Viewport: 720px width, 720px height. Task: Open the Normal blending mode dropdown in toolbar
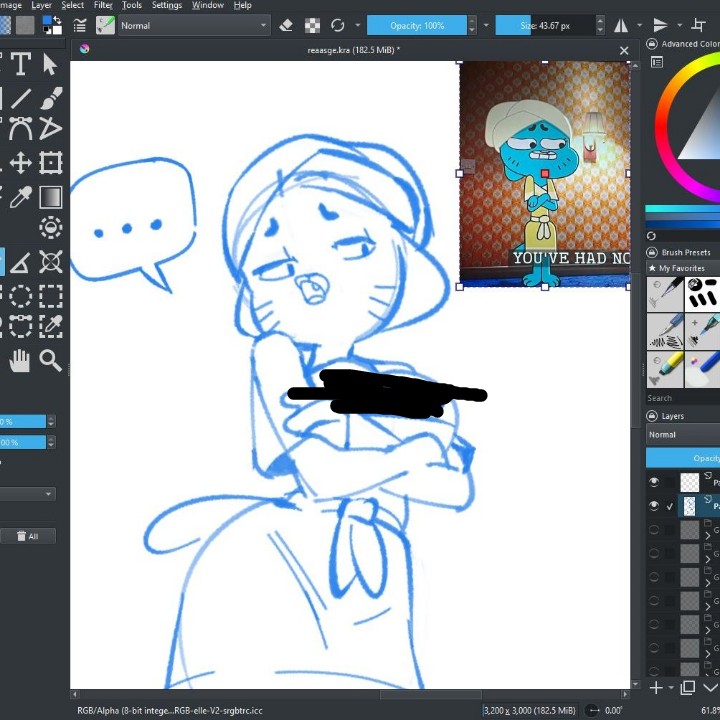pyautogui.click(x=194, y=25)
